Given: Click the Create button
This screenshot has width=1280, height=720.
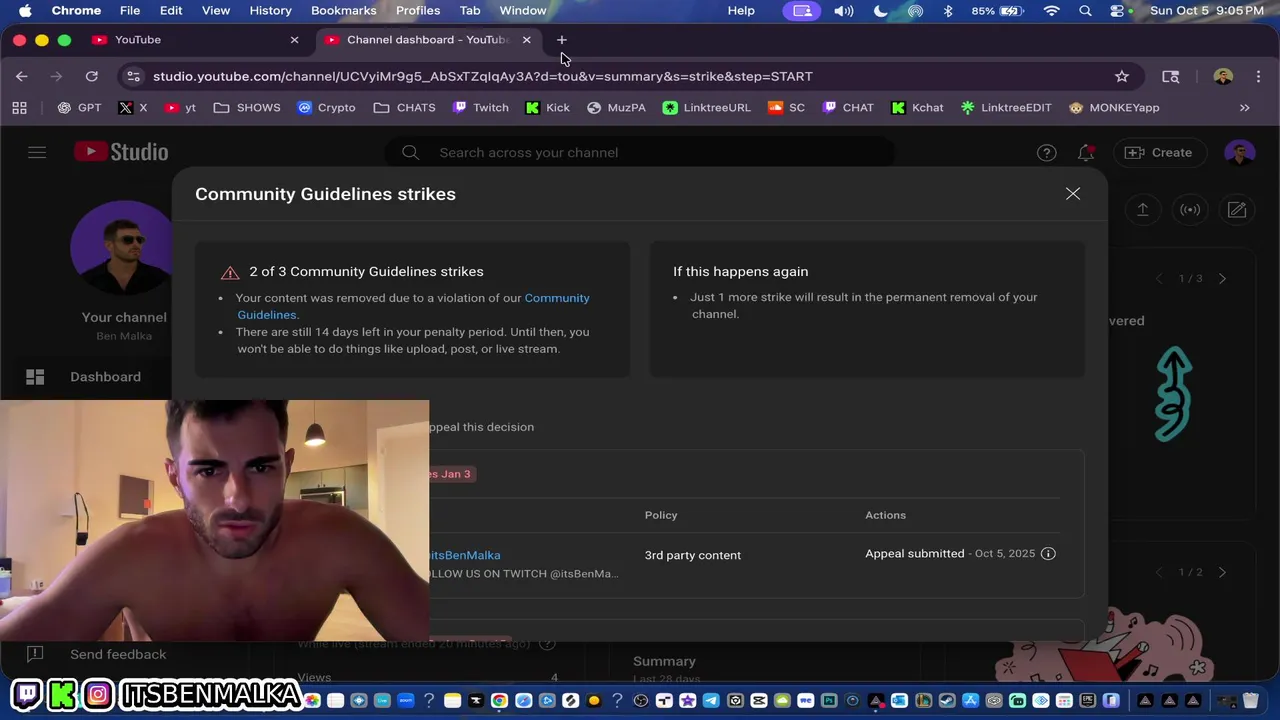Looking at the screenshot, I should pyautogui.click(x=1159, y=153).
